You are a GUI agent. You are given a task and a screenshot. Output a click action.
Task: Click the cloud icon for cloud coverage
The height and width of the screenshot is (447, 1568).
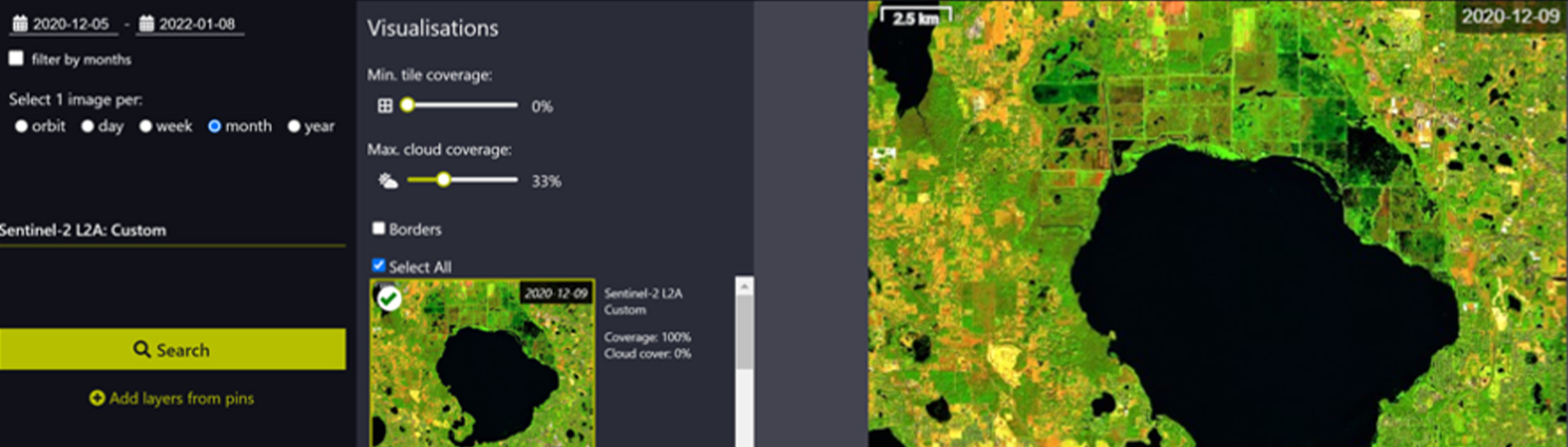pos(388,181)
